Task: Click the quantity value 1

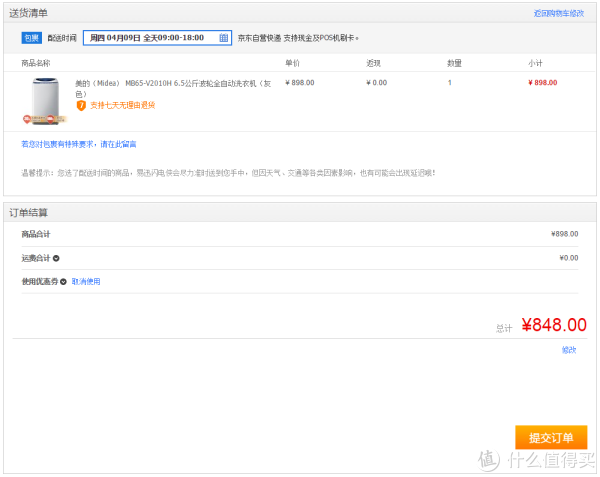Action: tap(450, 83)
